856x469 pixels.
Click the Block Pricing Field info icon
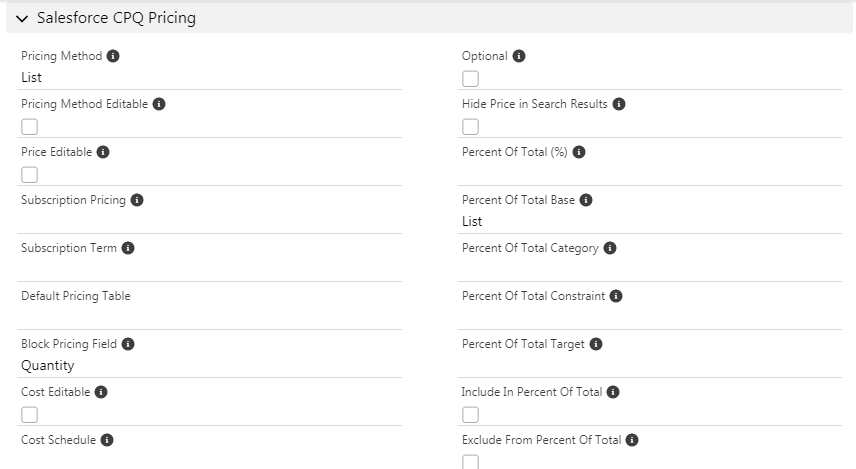(128, 344)
